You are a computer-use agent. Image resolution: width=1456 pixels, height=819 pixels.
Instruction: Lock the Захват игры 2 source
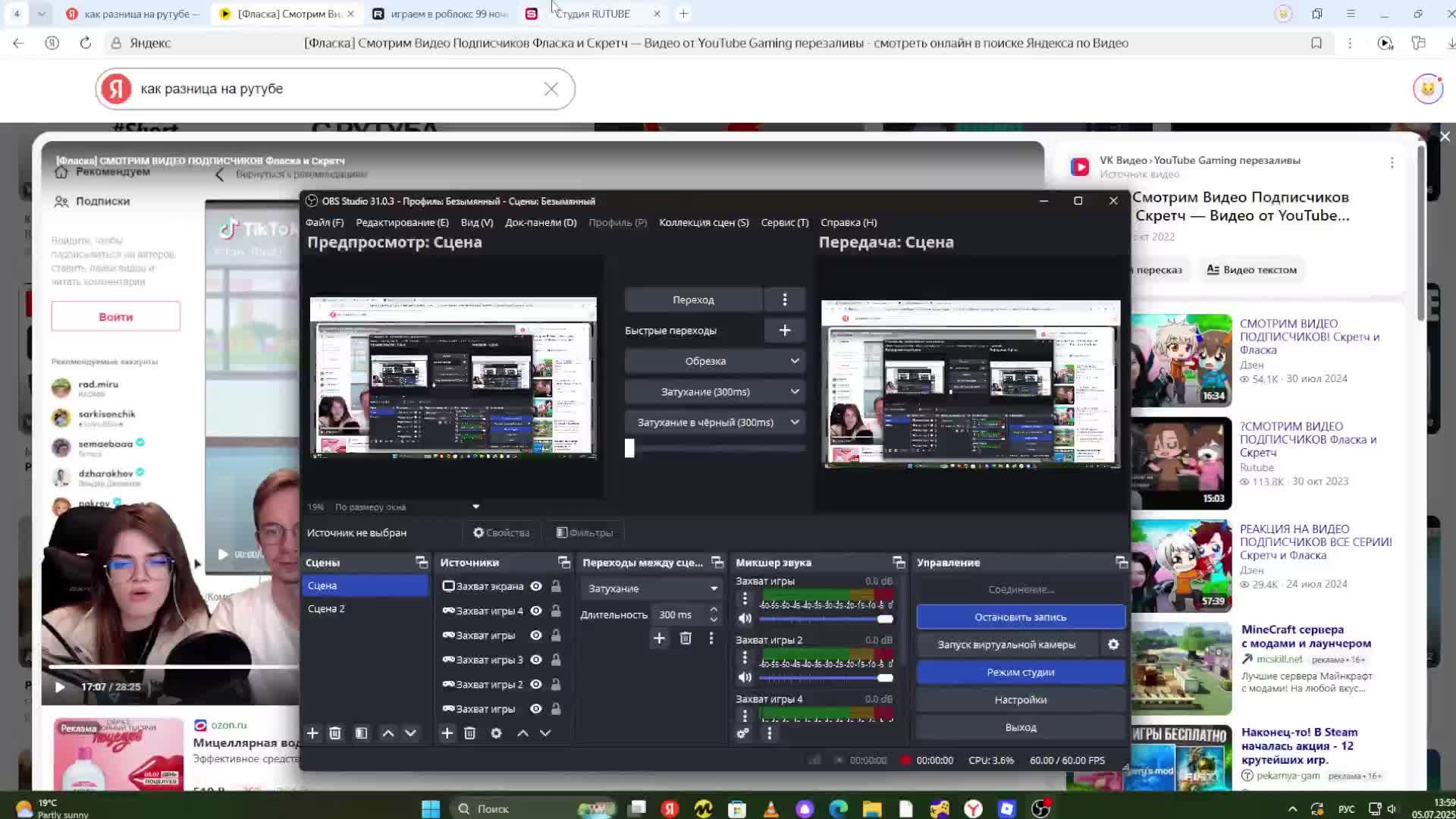556,685
